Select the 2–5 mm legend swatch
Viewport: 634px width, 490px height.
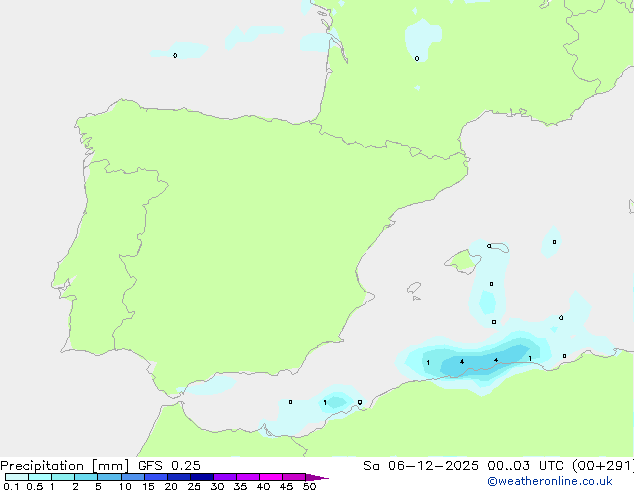coord(86,477)
